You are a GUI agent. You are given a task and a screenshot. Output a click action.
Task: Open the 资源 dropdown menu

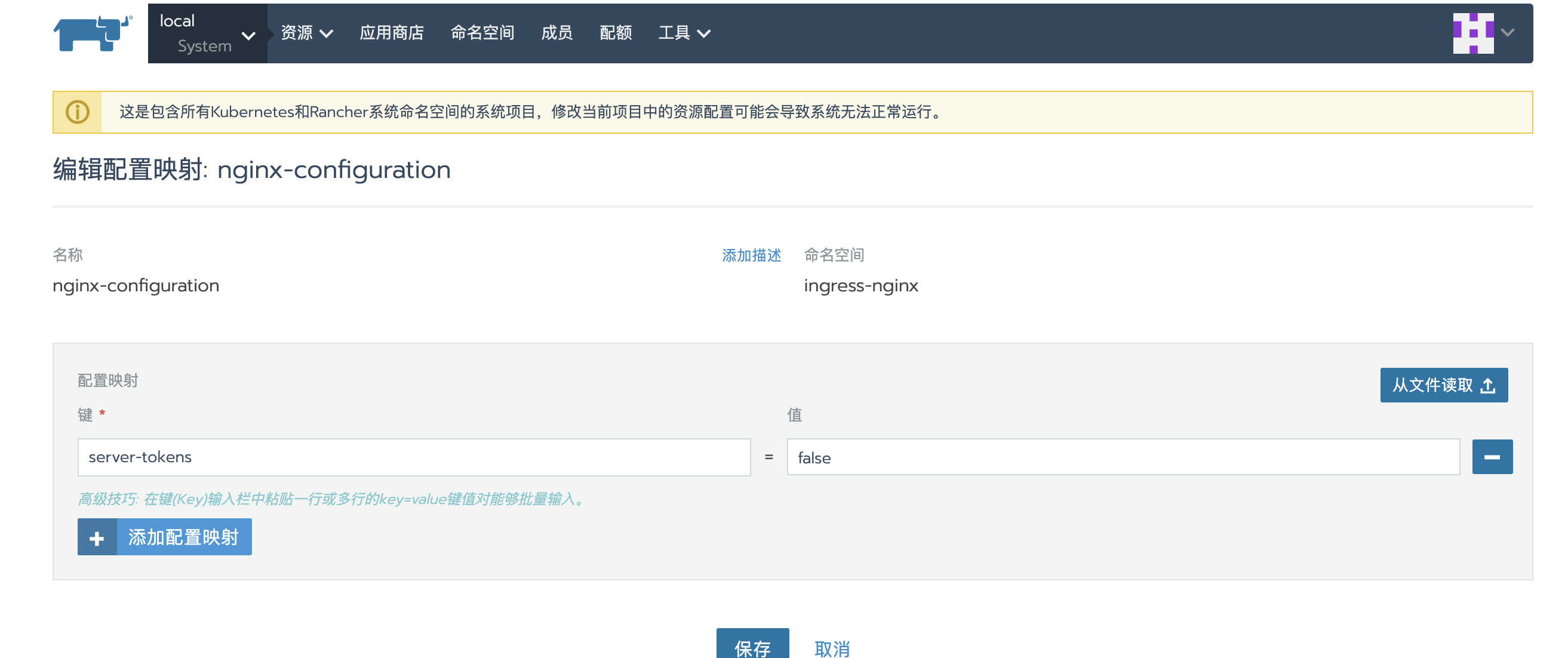(307, 33)
